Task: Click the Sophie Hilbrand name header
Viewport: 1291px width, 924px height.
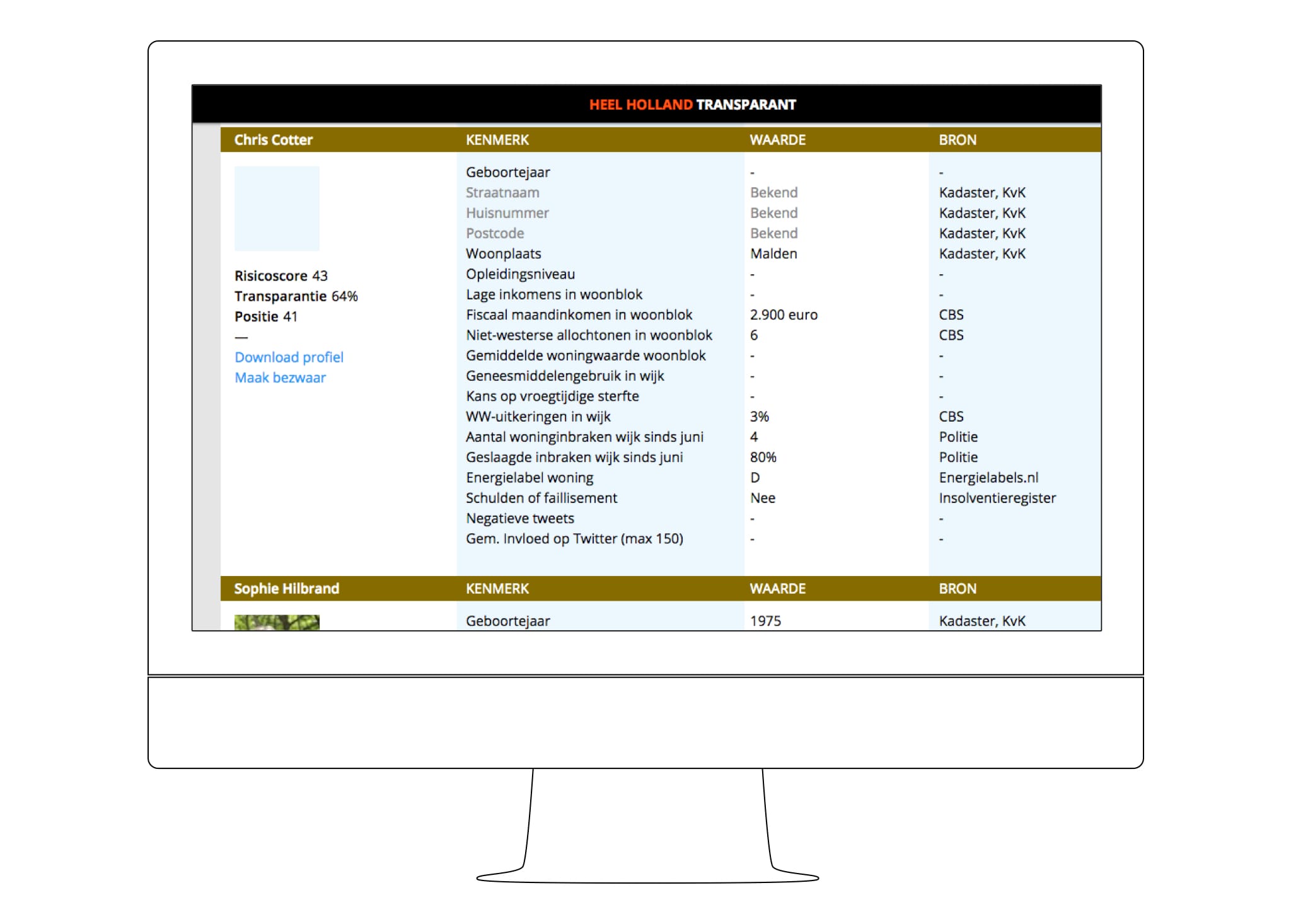Action: click(x=286, y=589)
